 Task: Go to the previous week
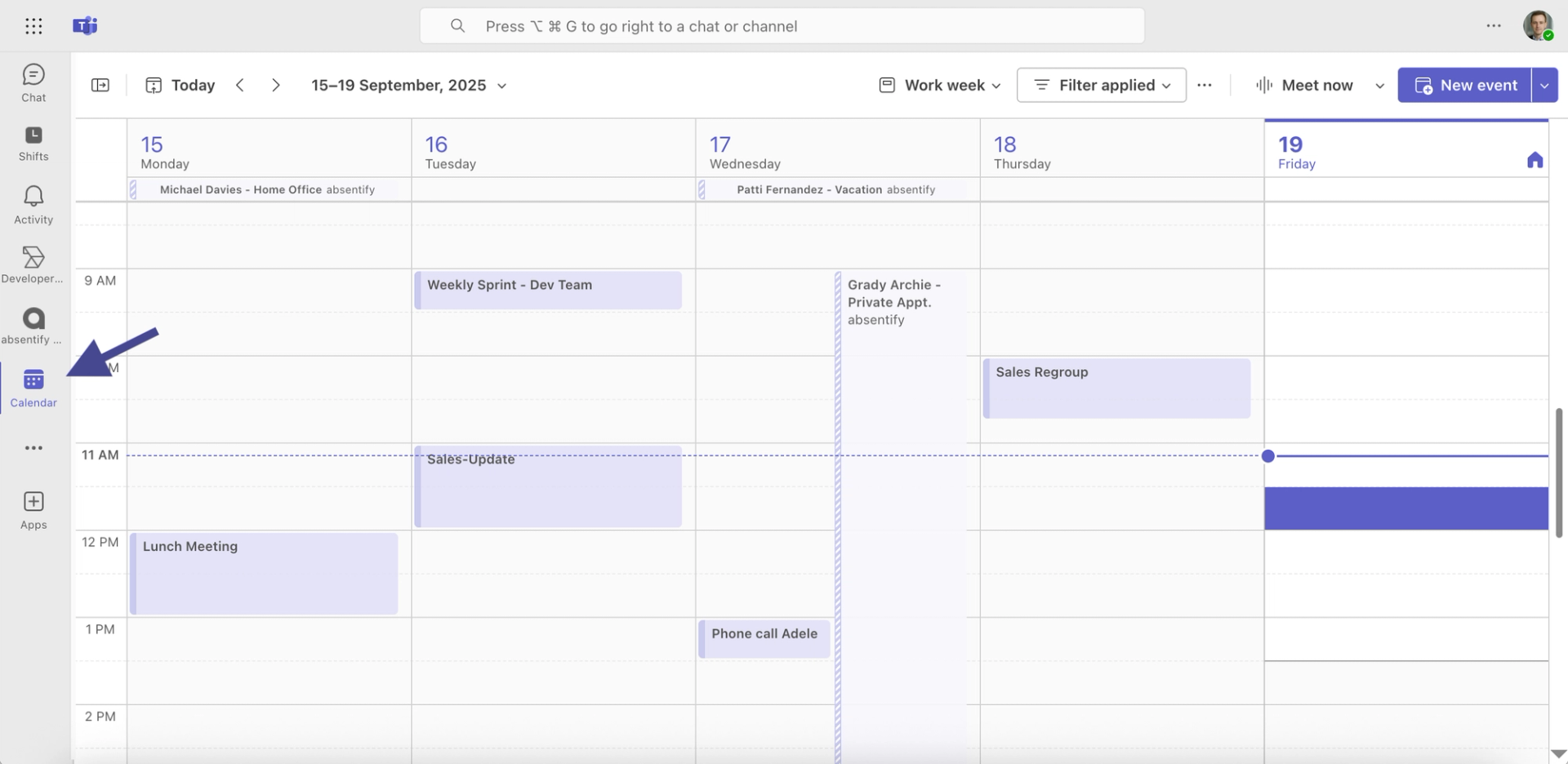coord(240,85)
